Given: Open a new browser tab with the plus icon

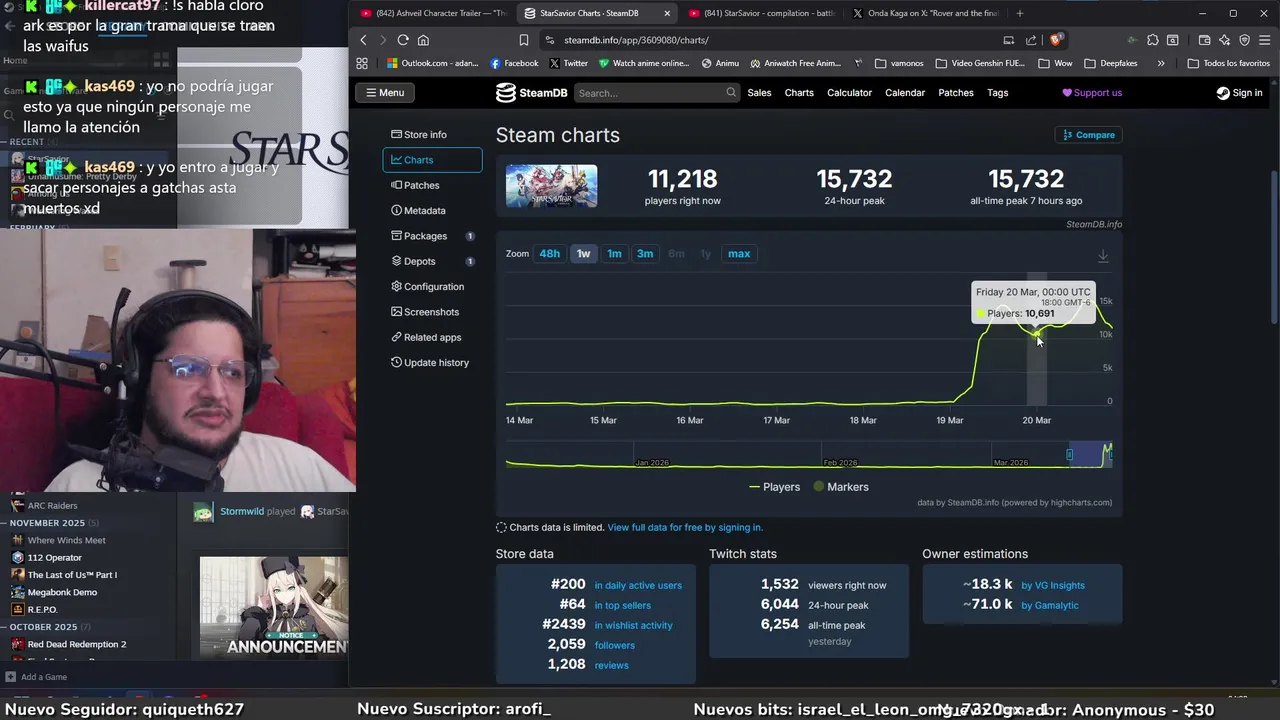Looking at the screenshot, I should (x=1020, y=13).
